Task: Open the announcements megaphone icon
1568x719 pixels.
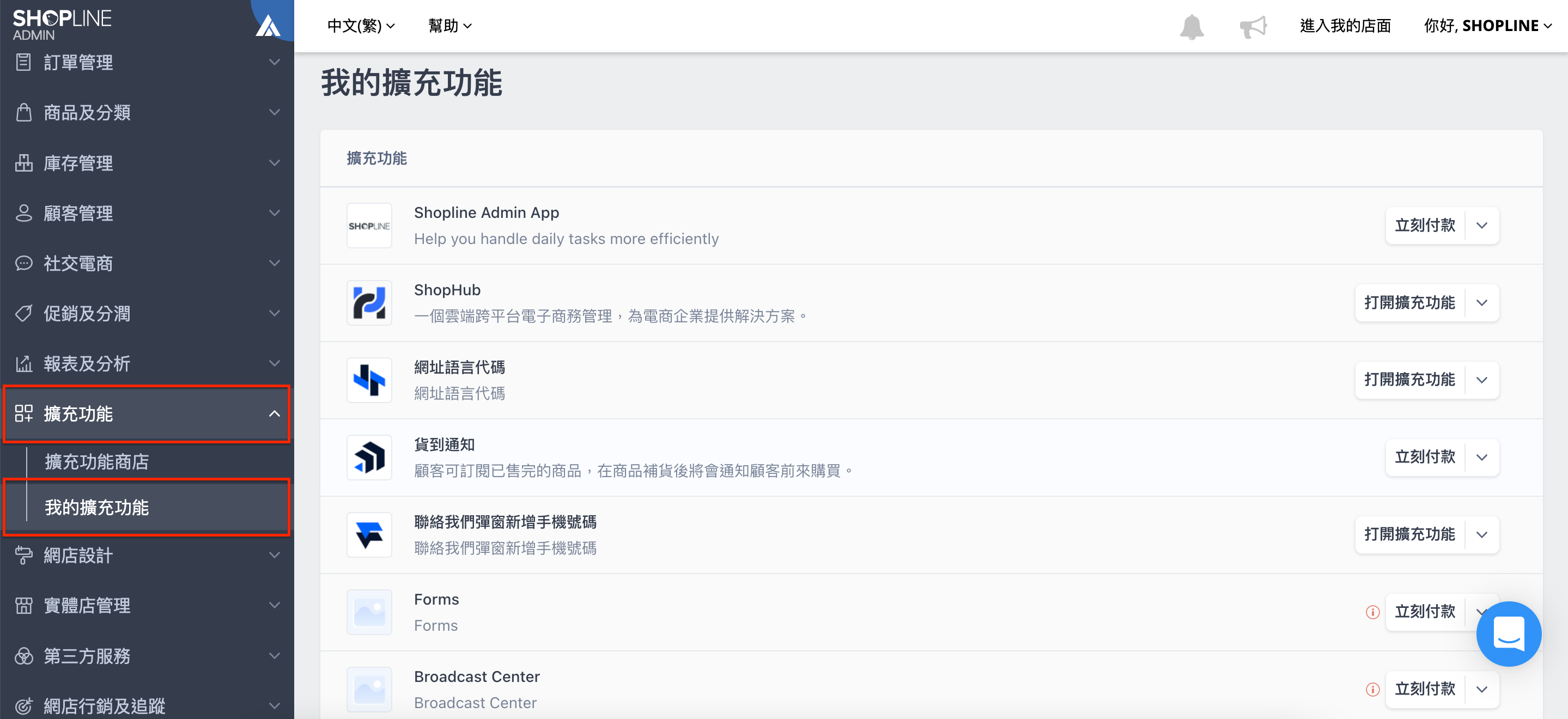Action: pos(1253,26)
